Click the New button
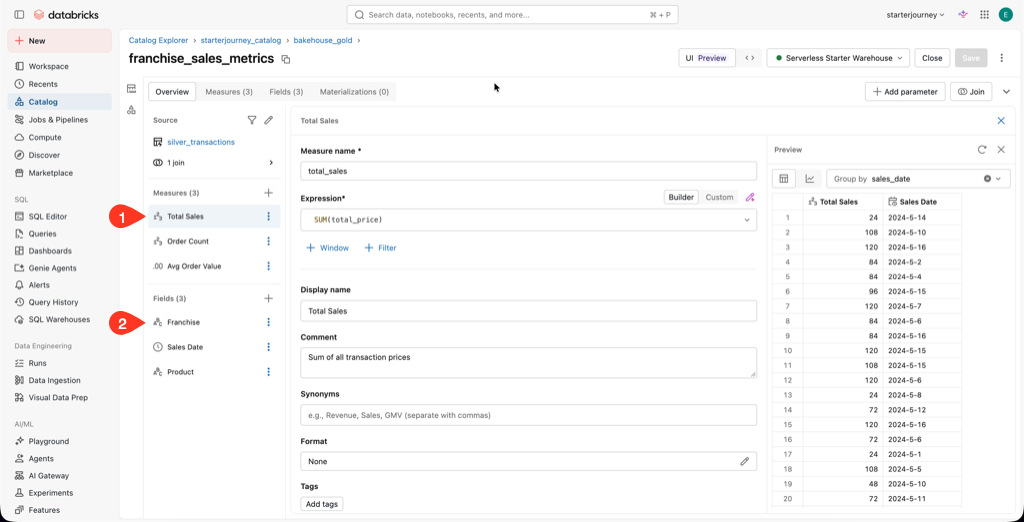Image resolution: width=1024 pixels, height=522 pixels. pos(59,41)
